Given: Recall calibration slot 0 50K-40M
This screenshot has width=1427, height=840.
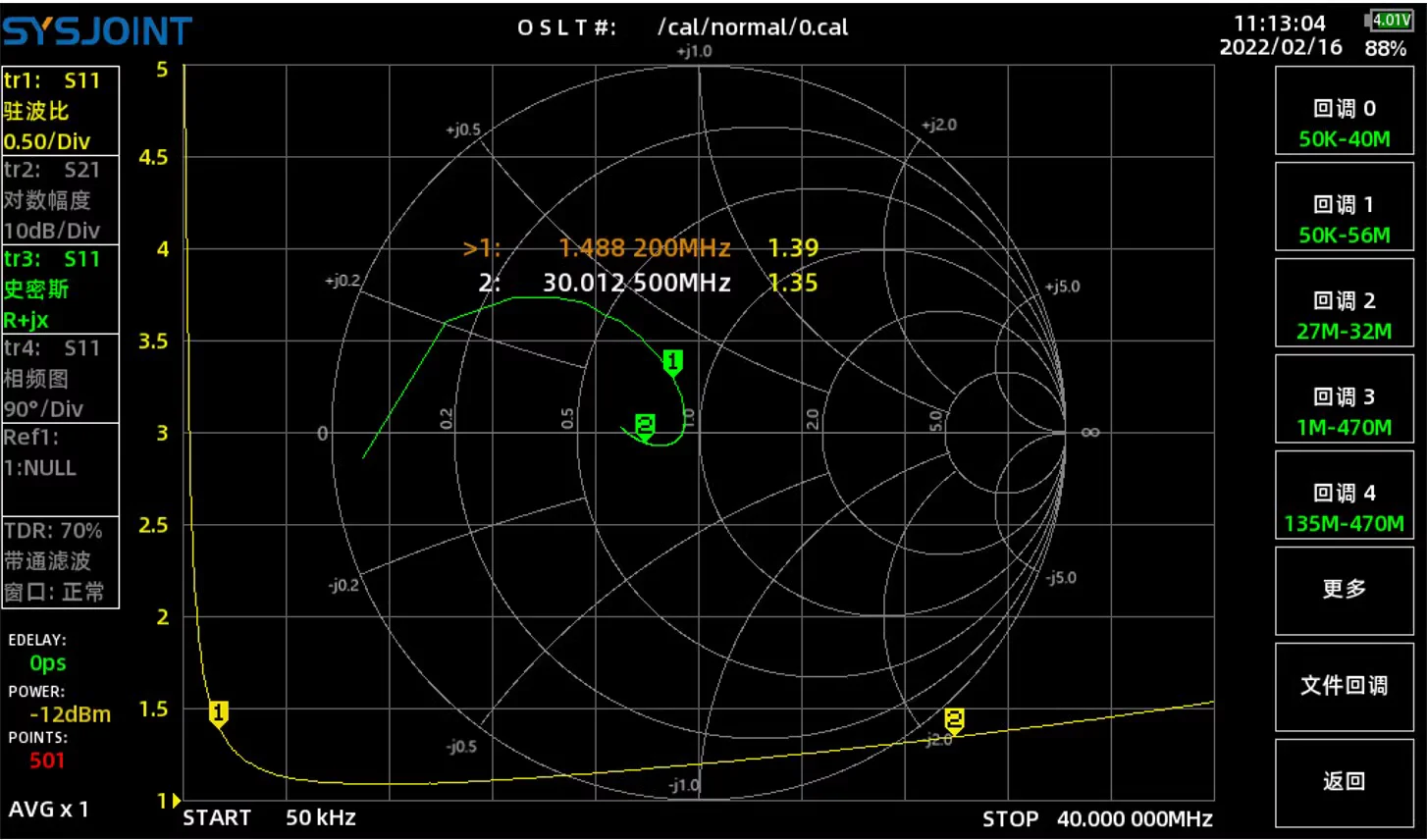Looking at the screenshot, I should tap(1344, 111).
